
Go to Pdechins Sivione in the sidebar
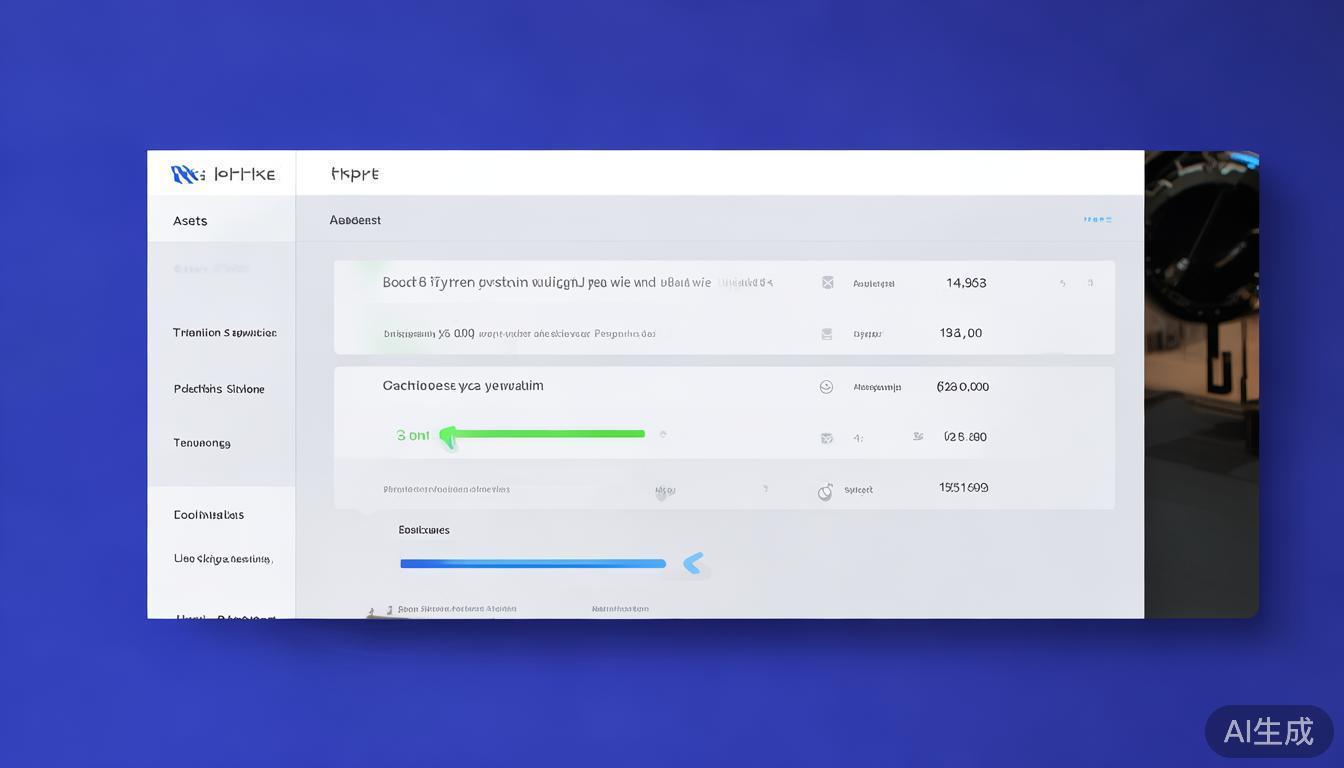coord(219,389)
